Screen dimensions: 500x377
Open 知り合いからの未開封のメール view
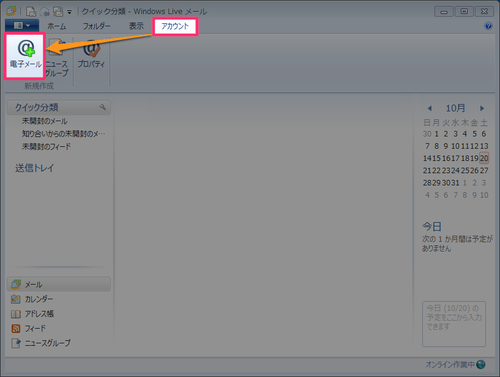coord(63,134)
